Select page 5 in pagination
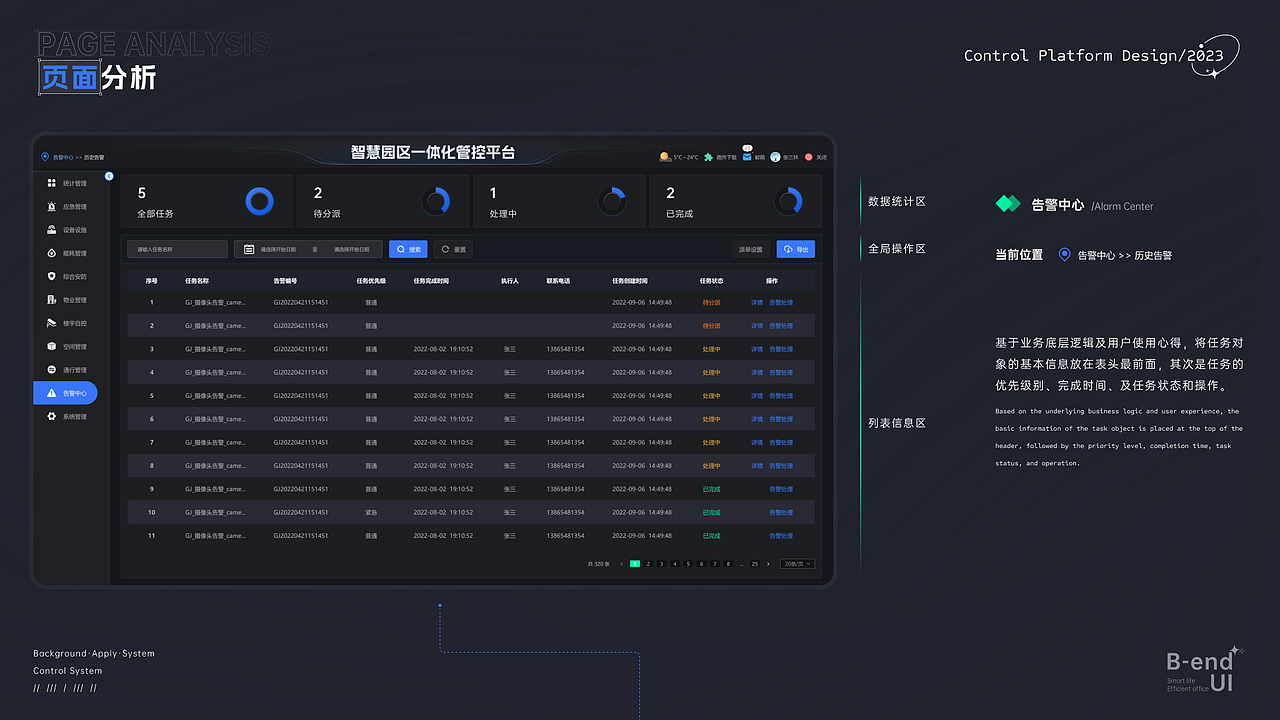The image size is (1280, 720). click(688, 564)
